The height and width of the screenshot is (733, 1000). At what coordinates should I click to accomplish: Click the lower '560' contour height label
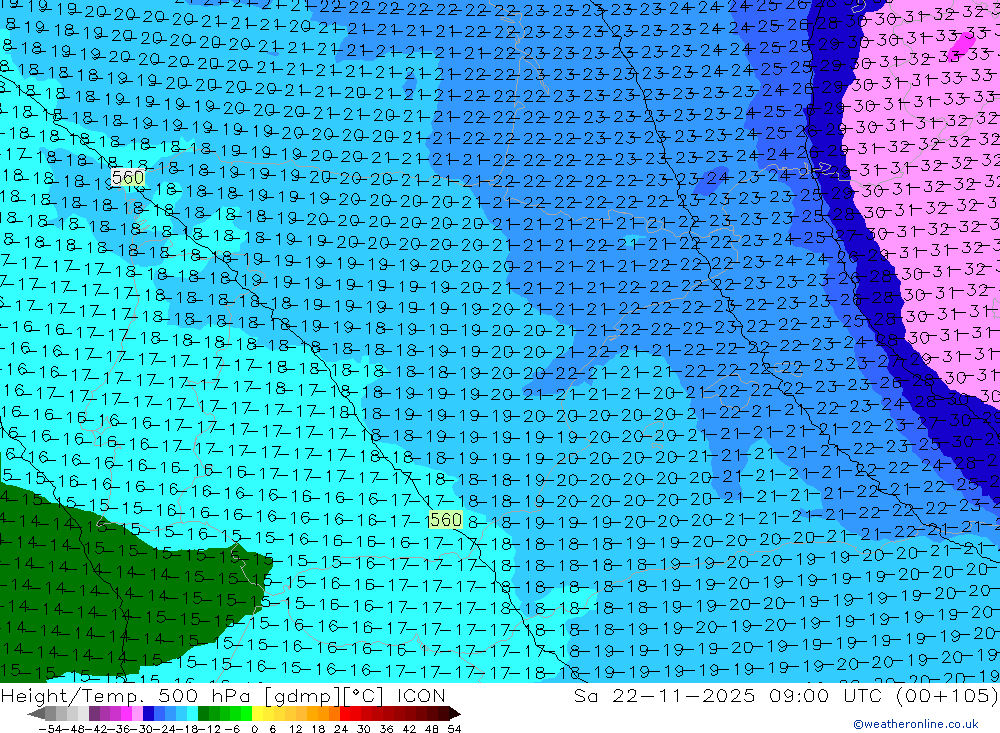(446, 520)
